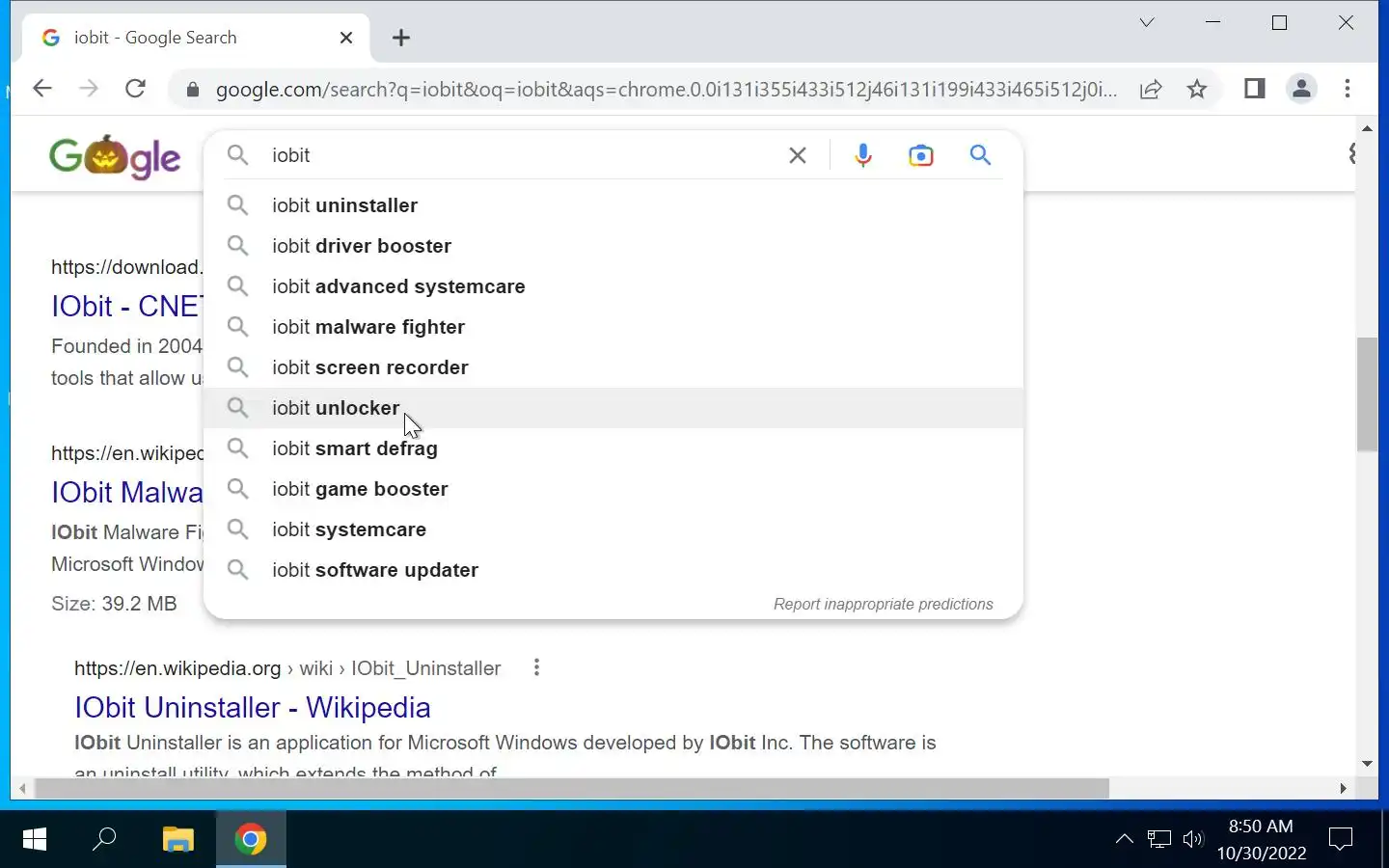
Task: Clear the search box with the X
Action: 798,155
